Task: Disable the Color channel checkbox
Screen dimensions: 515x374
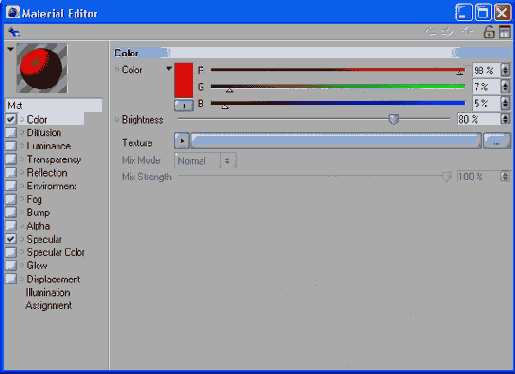Action: [11, 119]
